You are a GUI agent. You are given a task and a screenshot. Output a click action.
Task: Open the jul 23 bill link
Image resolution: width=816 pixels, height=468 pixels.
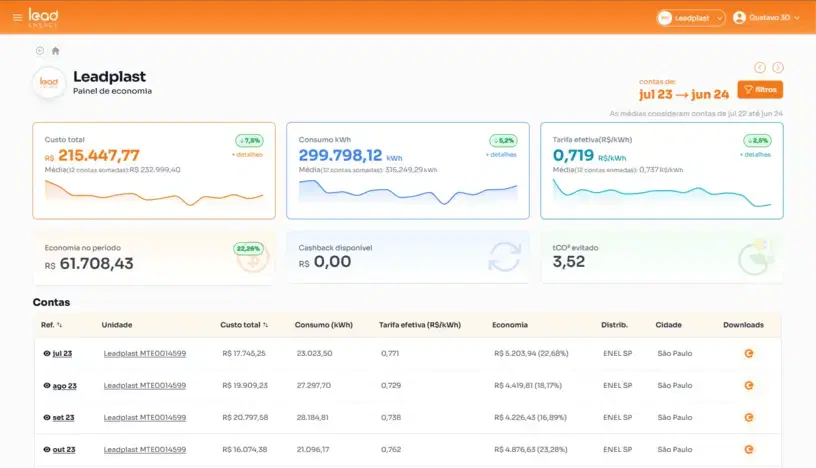[x=62, y=353]
